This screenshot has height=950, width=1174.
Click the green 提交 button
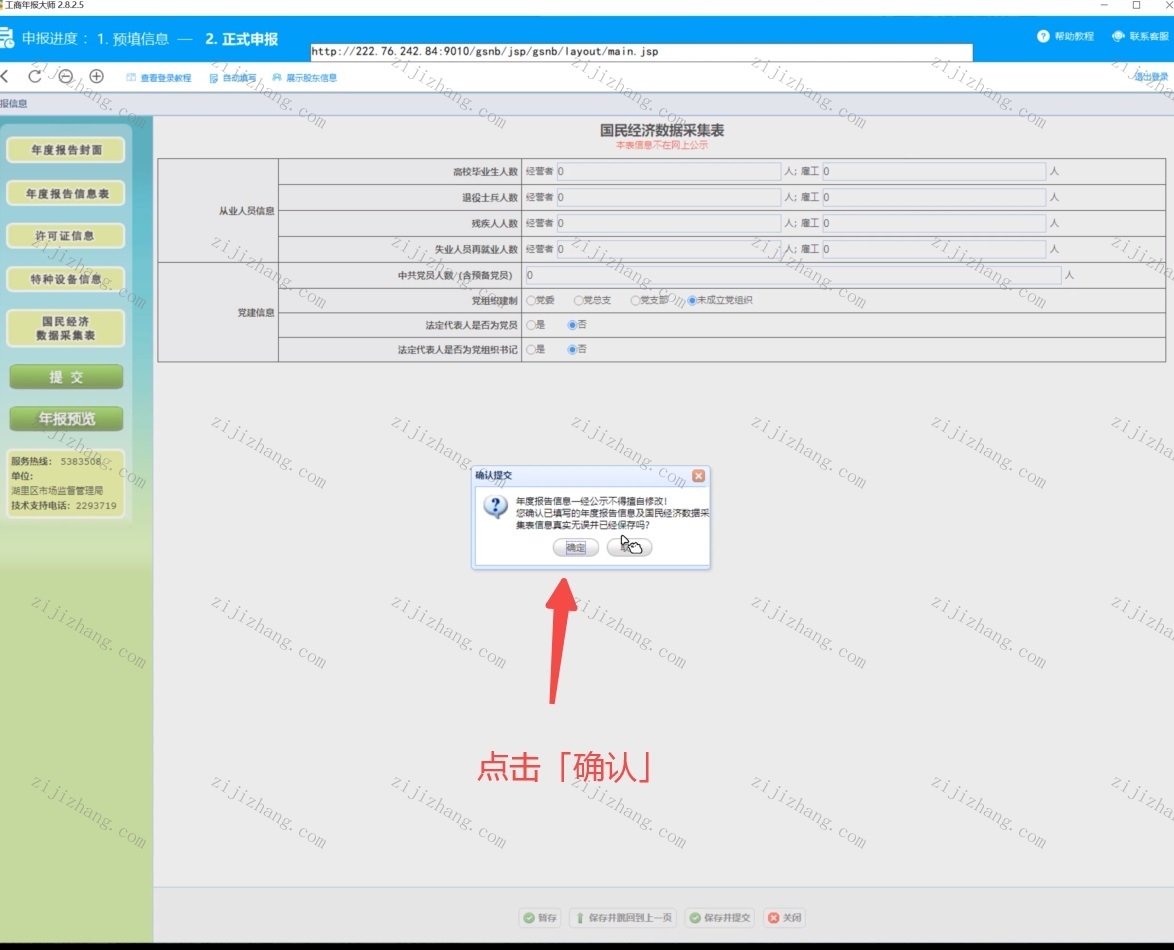pyautogui.click(x=66, y=377)
